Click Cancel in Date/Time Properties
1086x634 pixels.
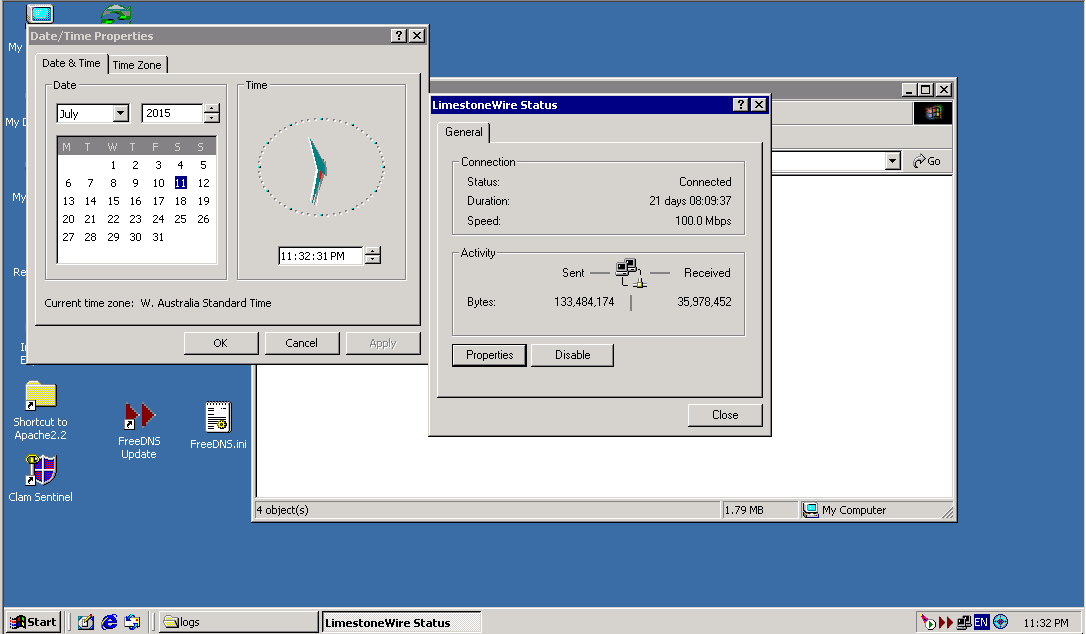click(301, 343)
